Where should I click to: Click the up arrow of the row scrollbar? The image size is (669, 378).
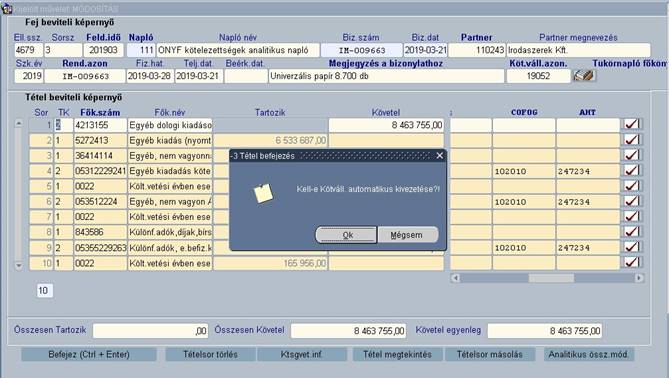point(19,124)
